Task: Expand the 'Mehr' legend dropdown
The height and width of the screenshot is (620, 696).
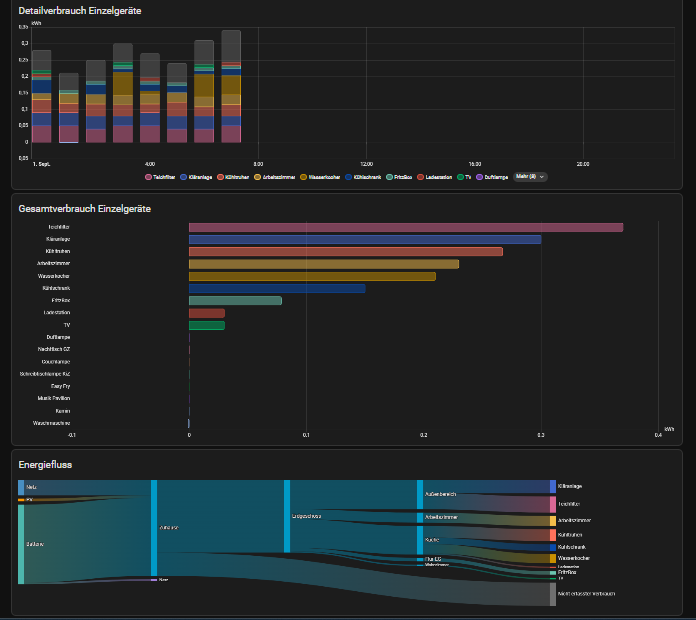Action: coord(530,176)
